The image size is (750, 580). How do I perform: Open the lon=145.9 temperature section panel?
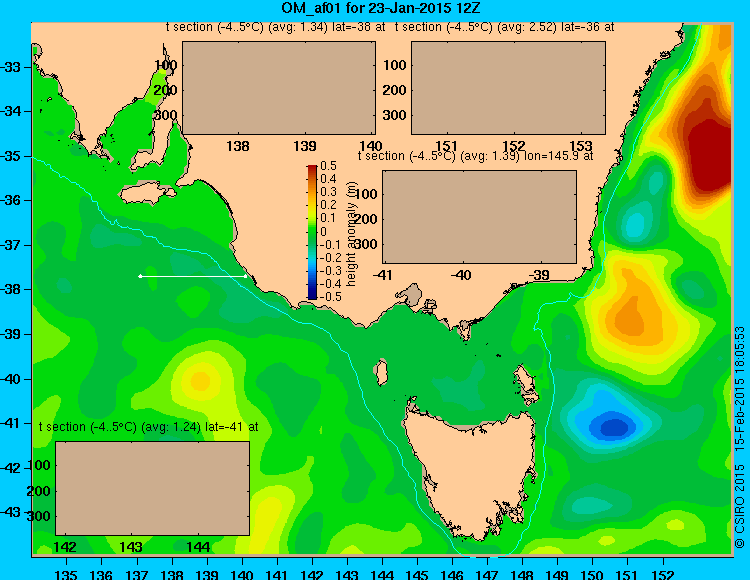pos(479,217)
